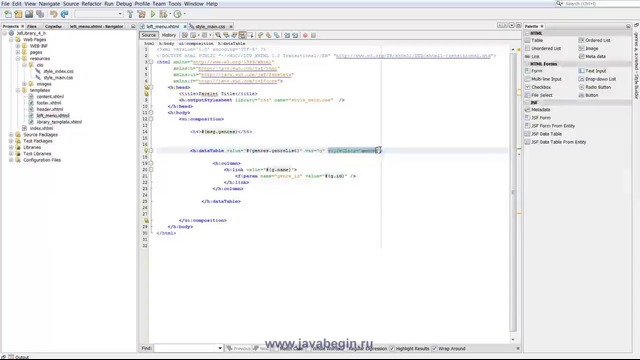Image resolution: width=640 pixels, height=360 pixels.
Task: Click the Toggle Highlight Search editor icon
Action: point(242,35)
